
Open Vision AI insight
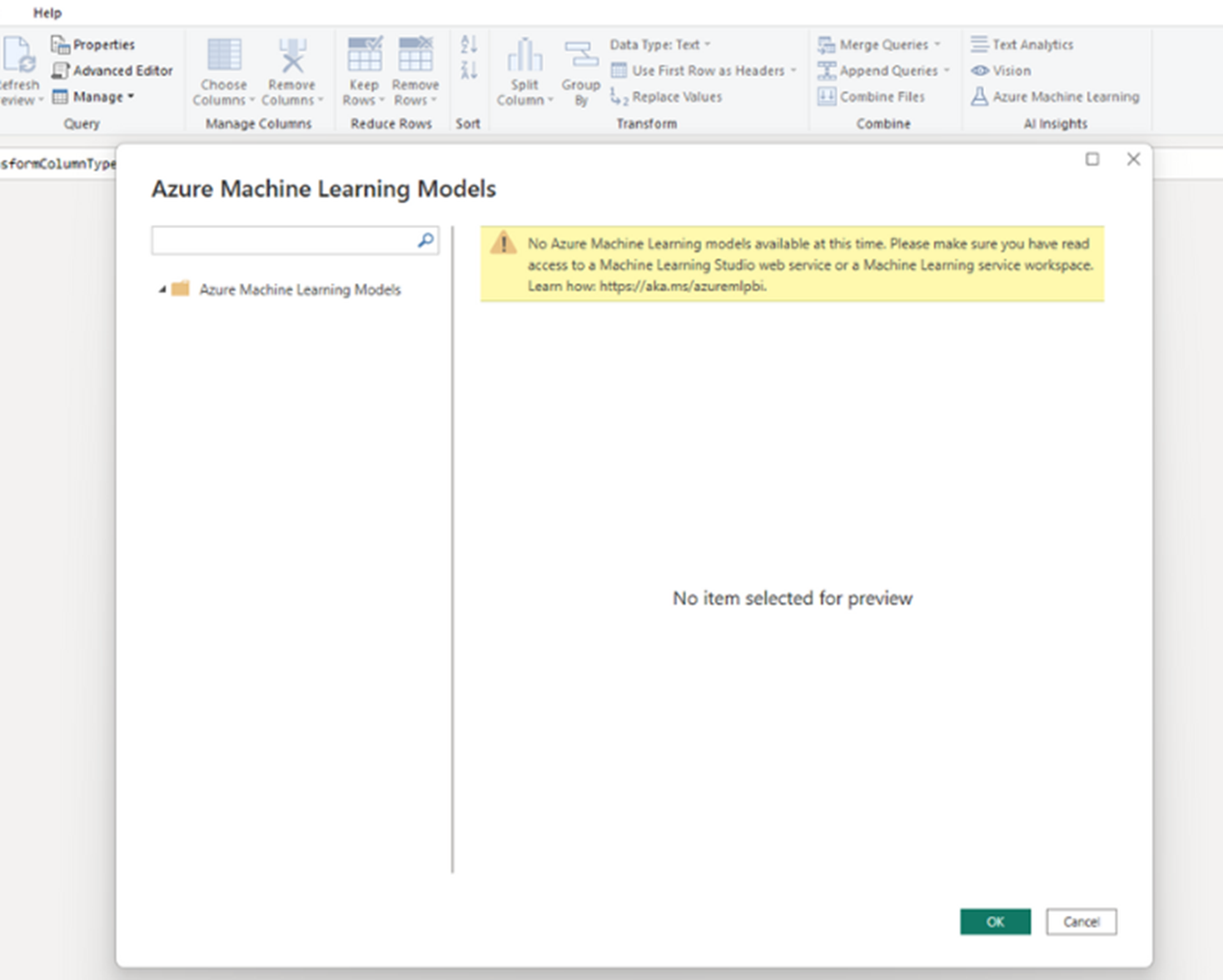(x=1001, y=71)
